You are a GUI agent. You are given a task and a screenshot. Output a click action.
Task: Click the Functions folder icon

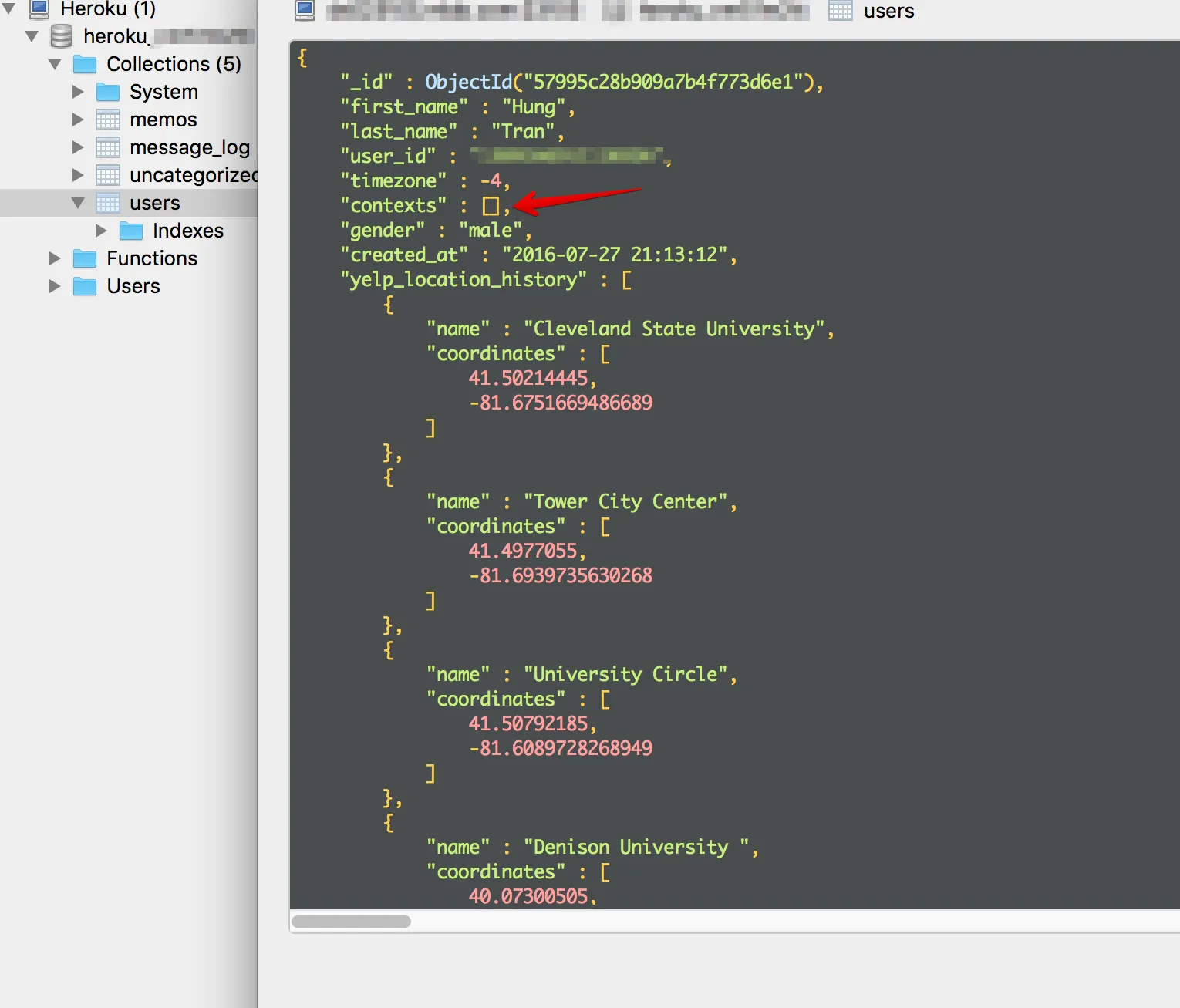(85, 258)
